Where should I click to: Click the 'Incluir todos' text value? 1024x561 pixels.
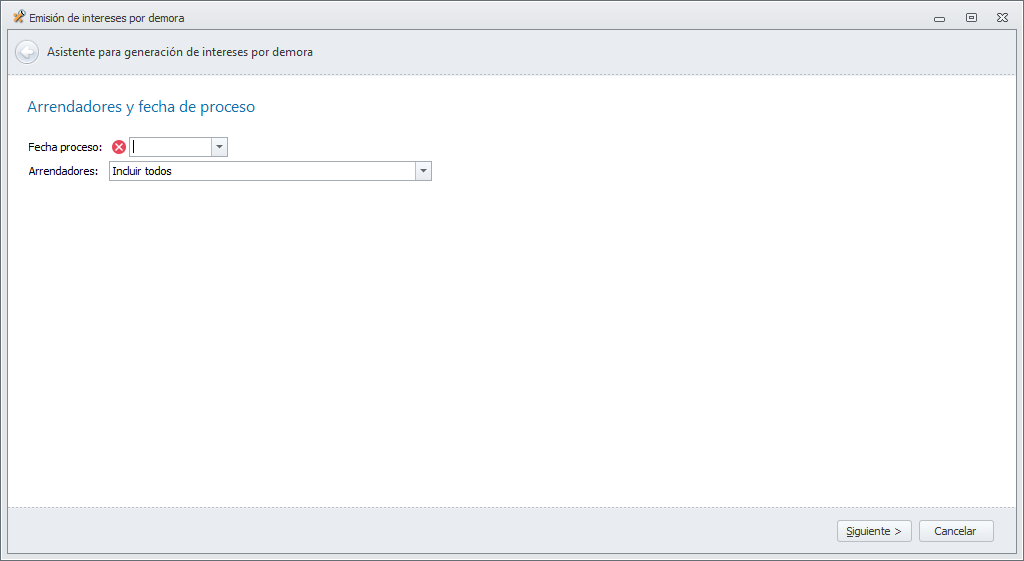tap(142, 171)
